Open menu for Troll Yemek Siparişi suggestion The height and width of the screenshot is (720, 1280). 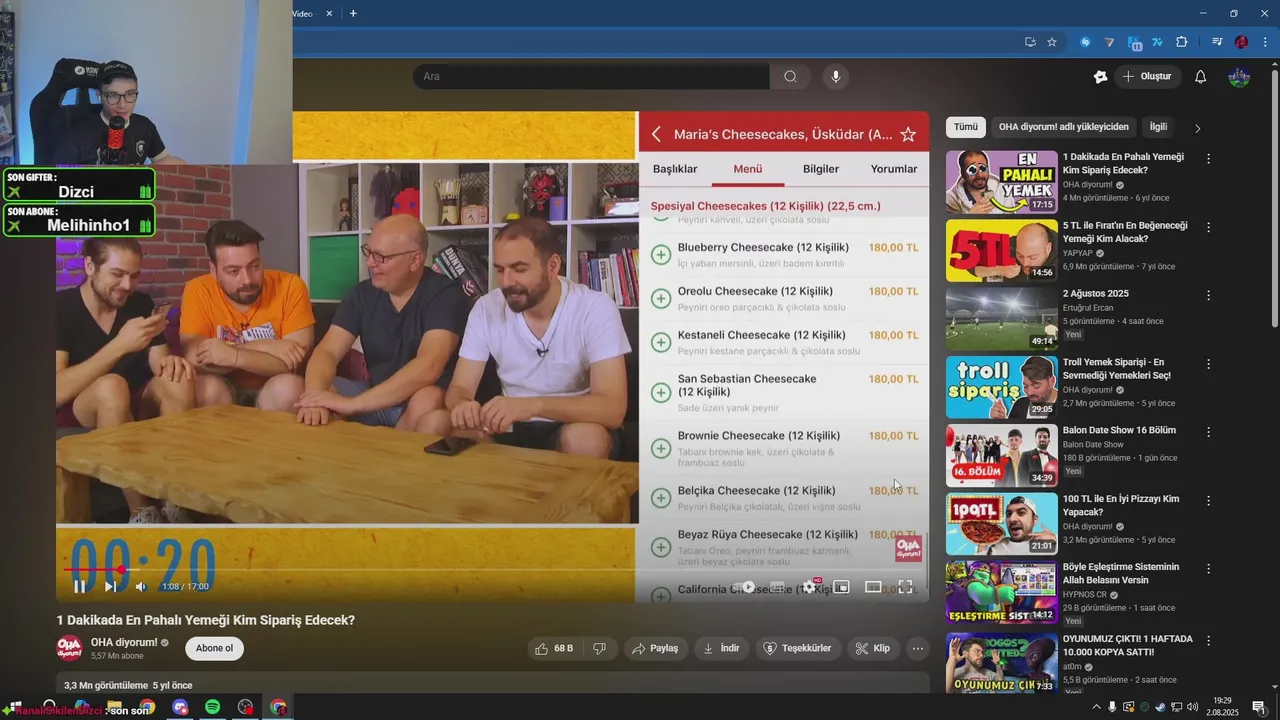[1208, 364]
